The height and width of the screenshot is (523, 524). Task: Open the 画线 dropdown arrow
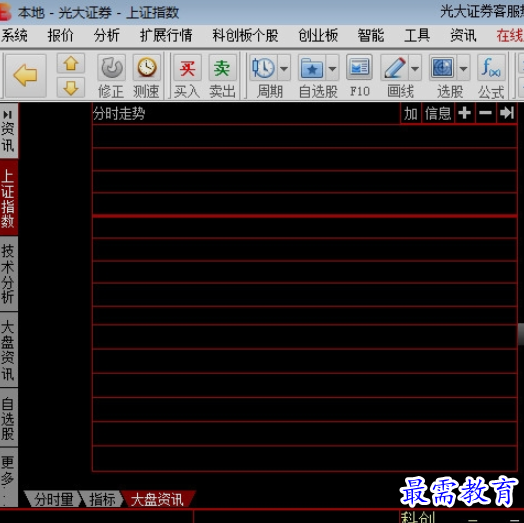[x=415, y=69]
